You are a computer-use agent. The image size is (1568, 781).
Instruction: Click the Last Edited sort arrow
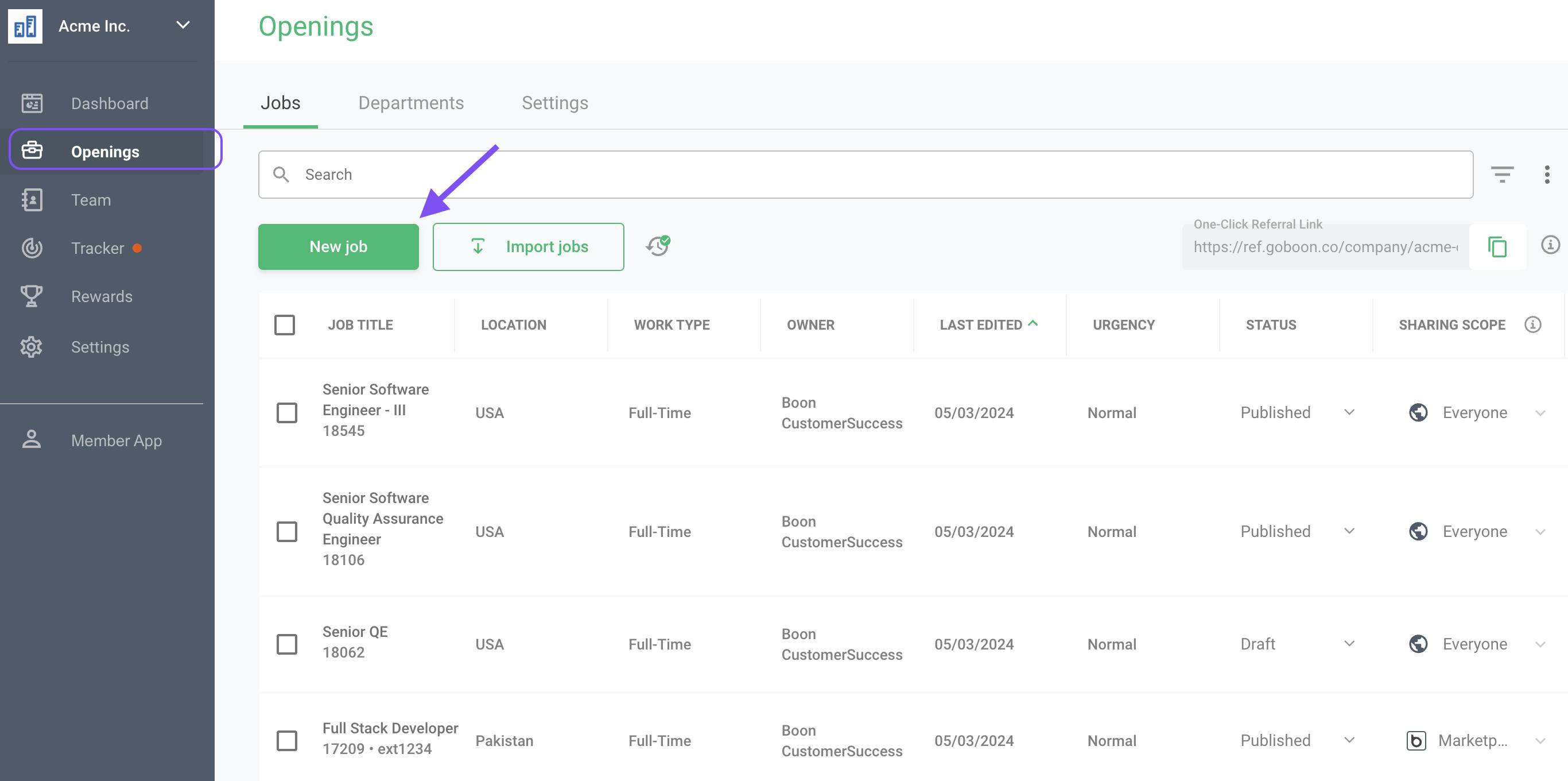pos(1033,323)
